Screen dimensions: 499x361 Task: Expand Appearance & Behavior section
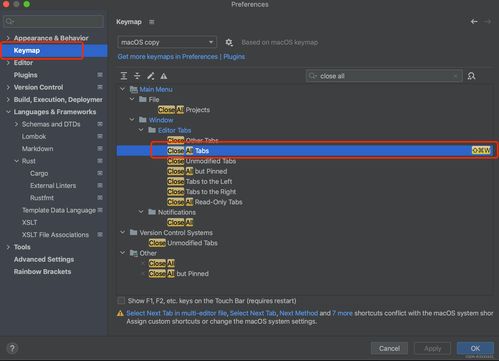[8, 38]
